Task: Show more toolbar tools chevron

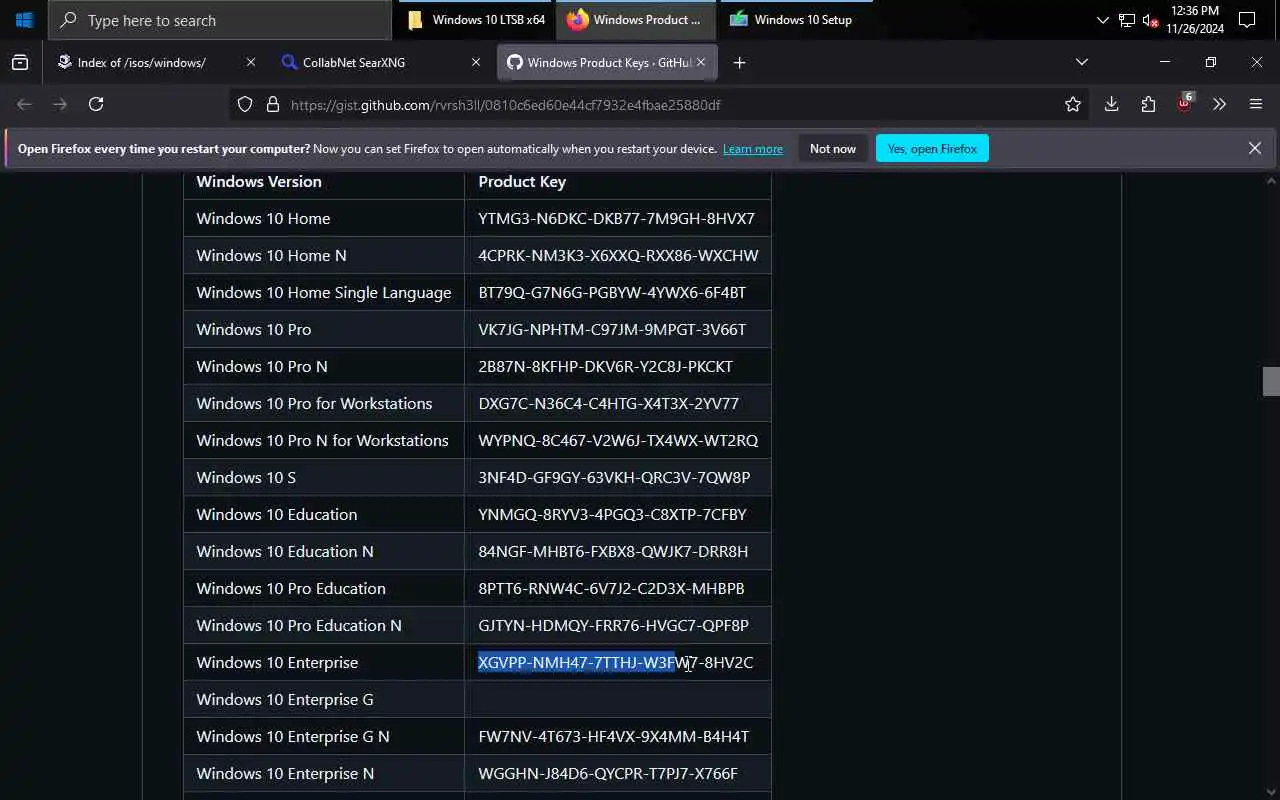Action: (x=1219, y=104)
